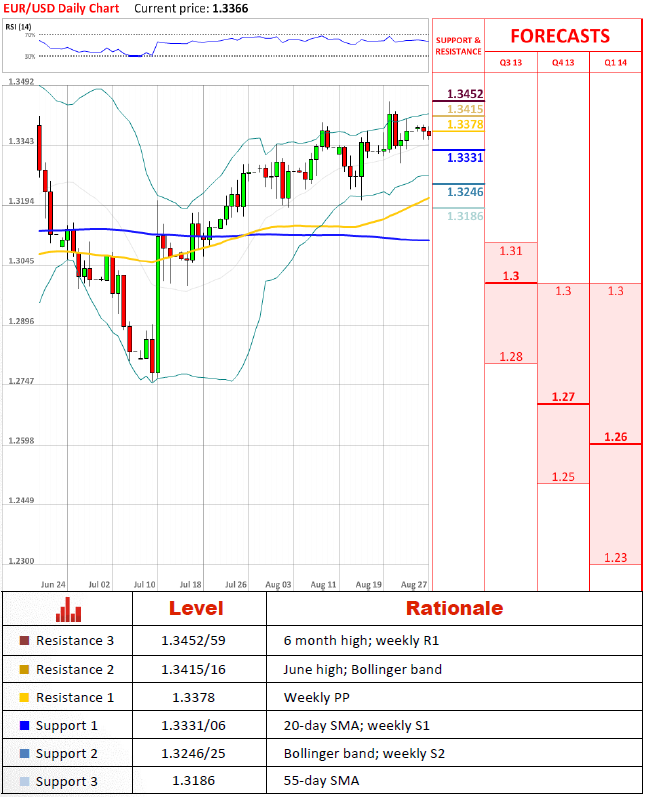Click the Rationale column header
The width and height of the screenshot is (646, 797).
(454, 608)
